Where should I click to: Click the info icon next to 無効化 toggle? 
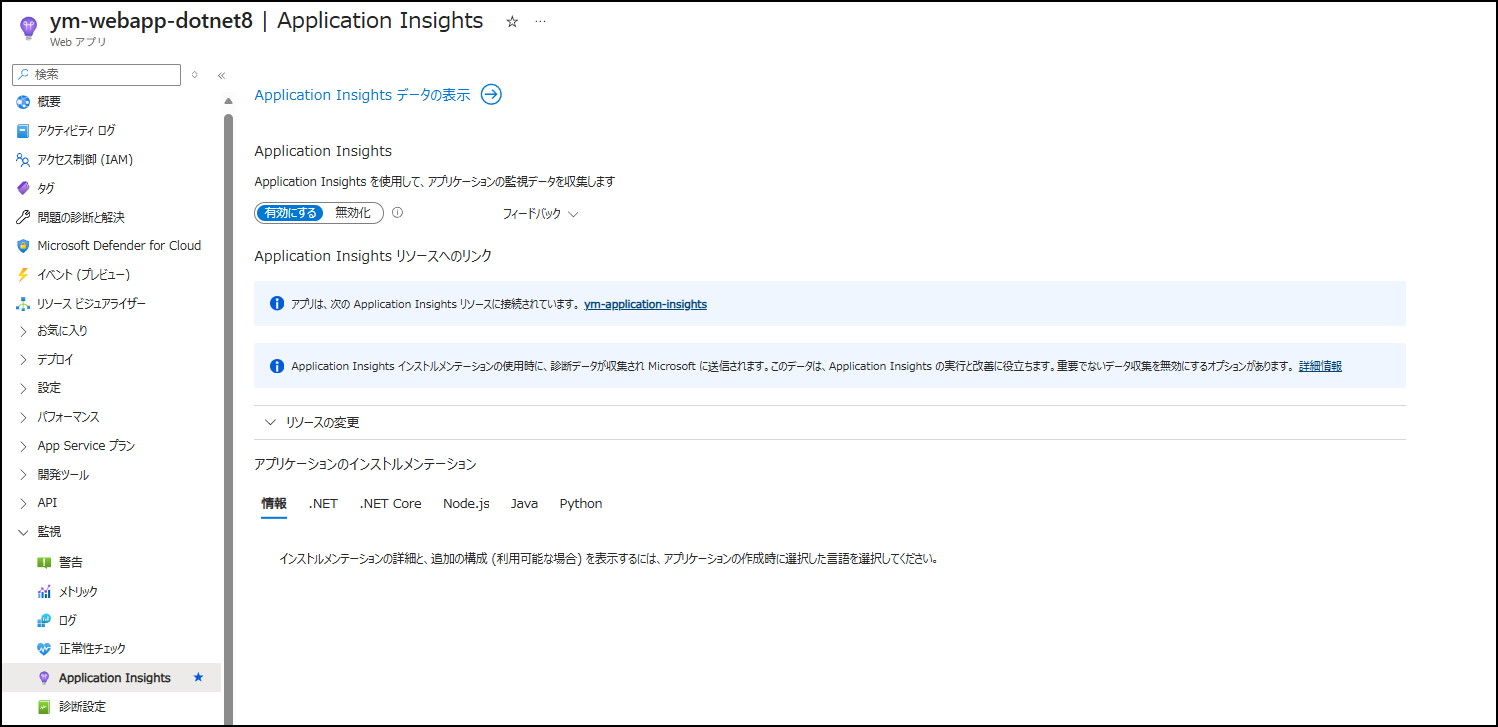click(397, 213)
